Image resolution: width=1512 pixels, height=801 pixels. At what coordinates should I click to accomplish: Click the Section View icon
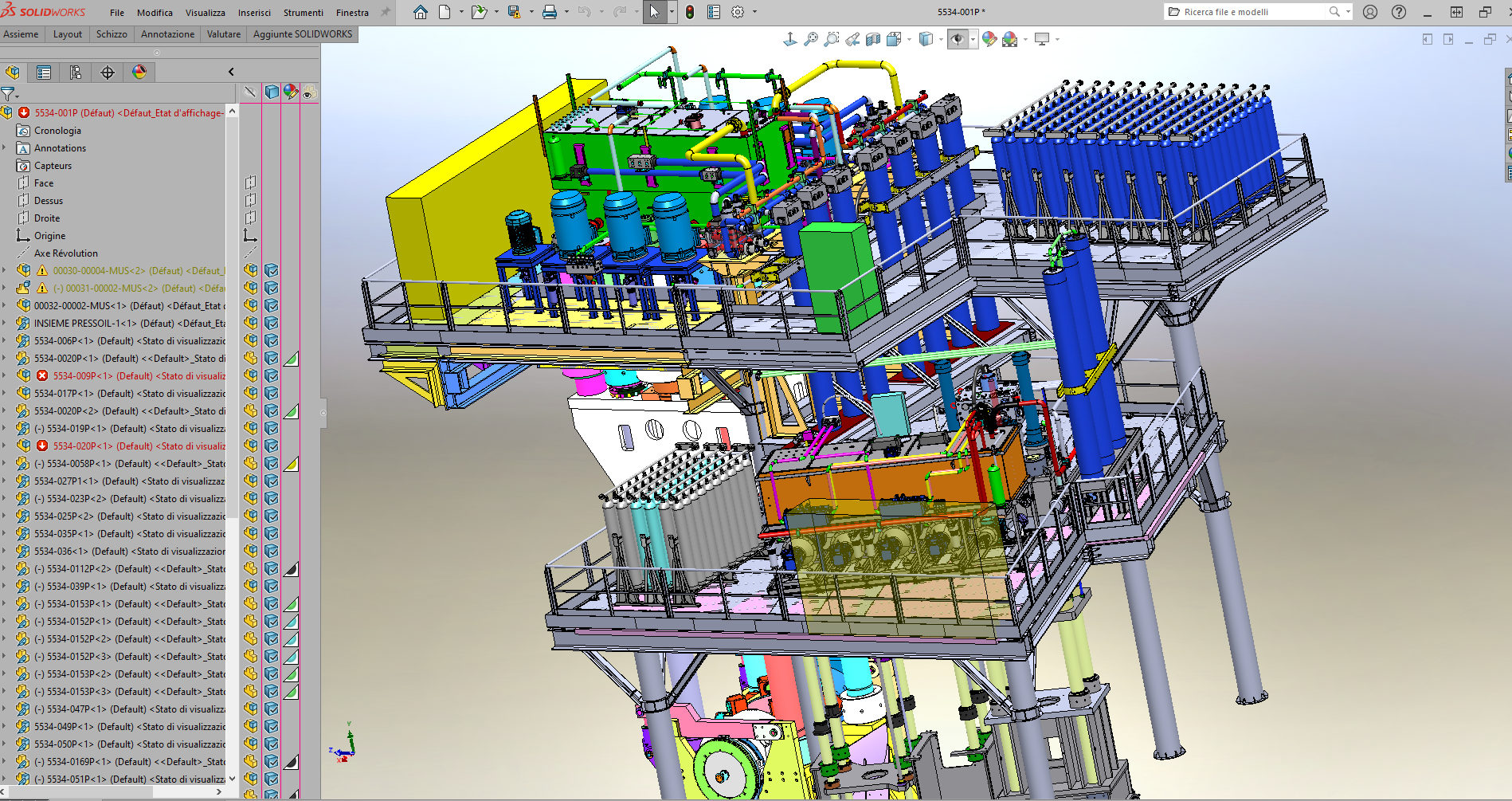873,39
